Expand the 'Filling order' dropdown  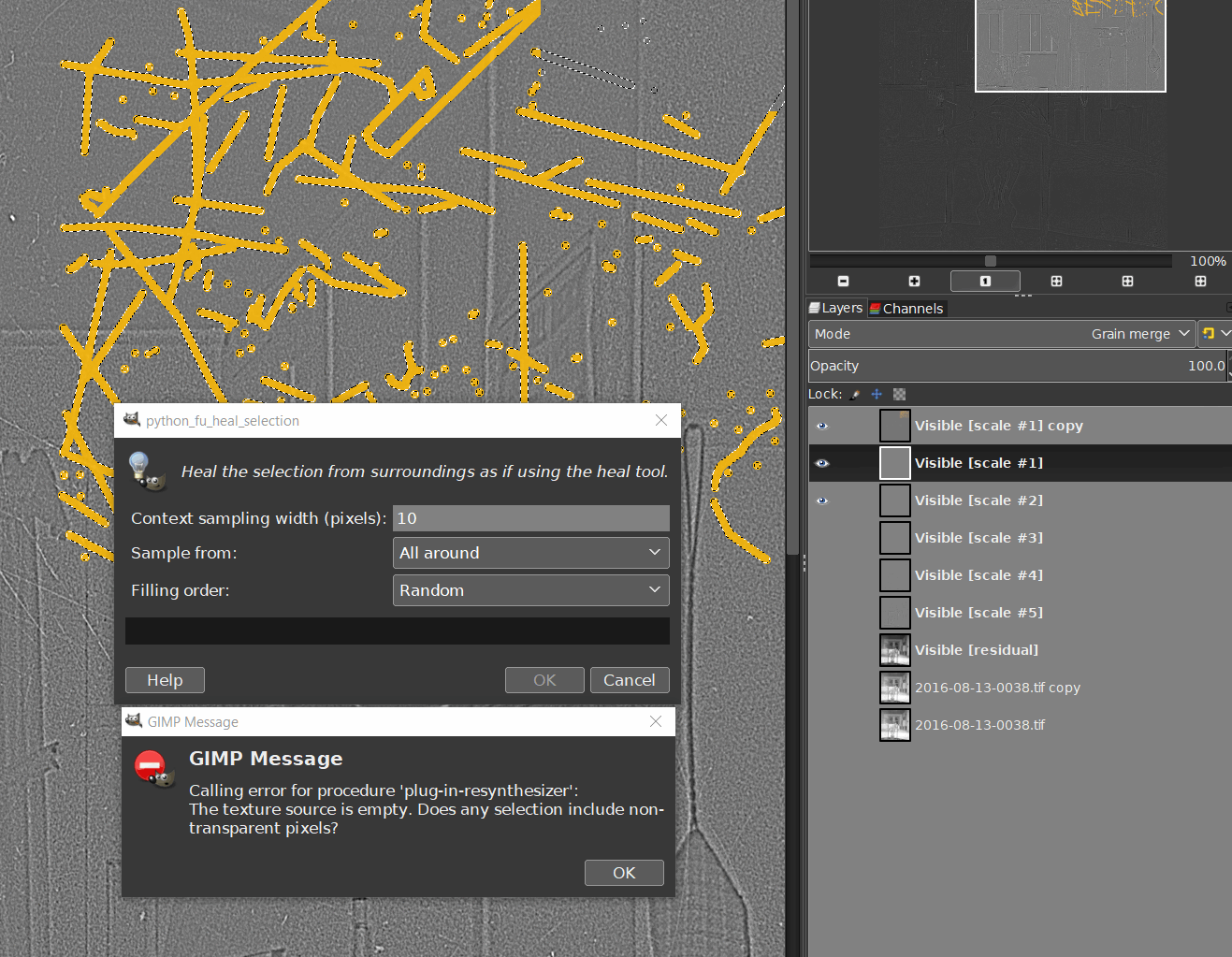(x=530, y=590)
